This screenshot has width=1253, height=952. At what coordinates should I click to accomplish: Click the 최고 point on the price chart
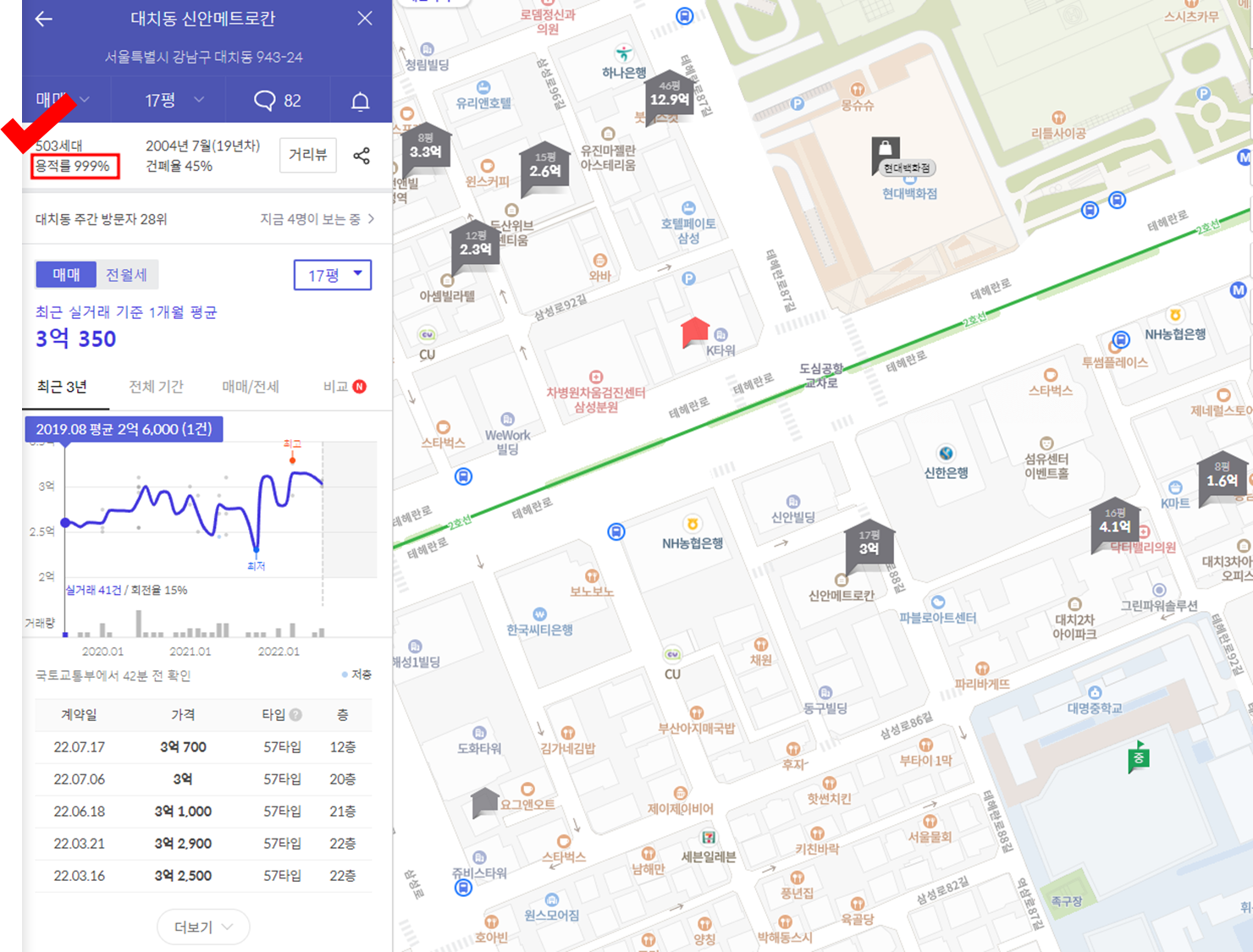tap(292, 459)
